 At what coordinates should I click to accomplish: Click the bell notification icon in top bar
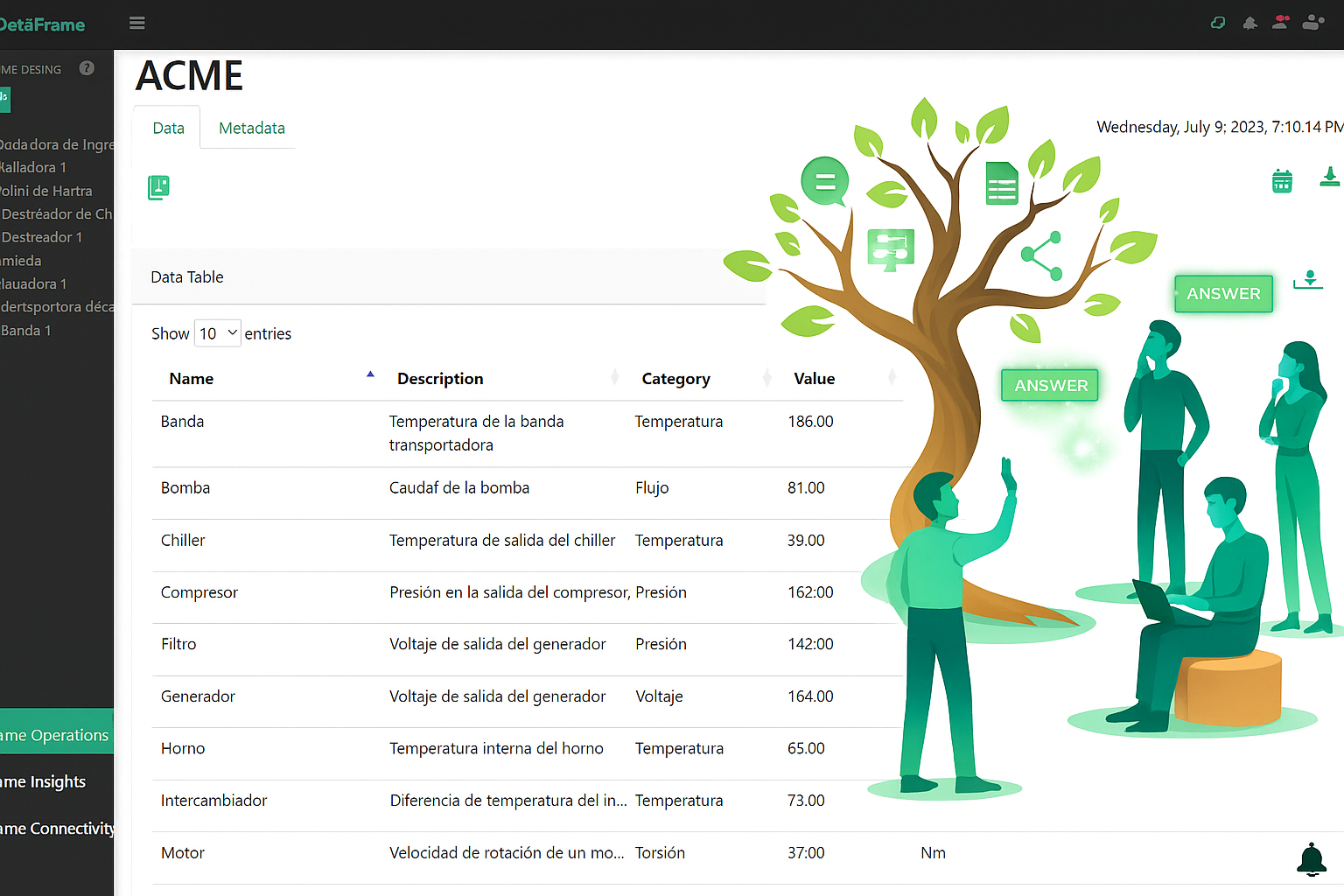(1249, 24)
